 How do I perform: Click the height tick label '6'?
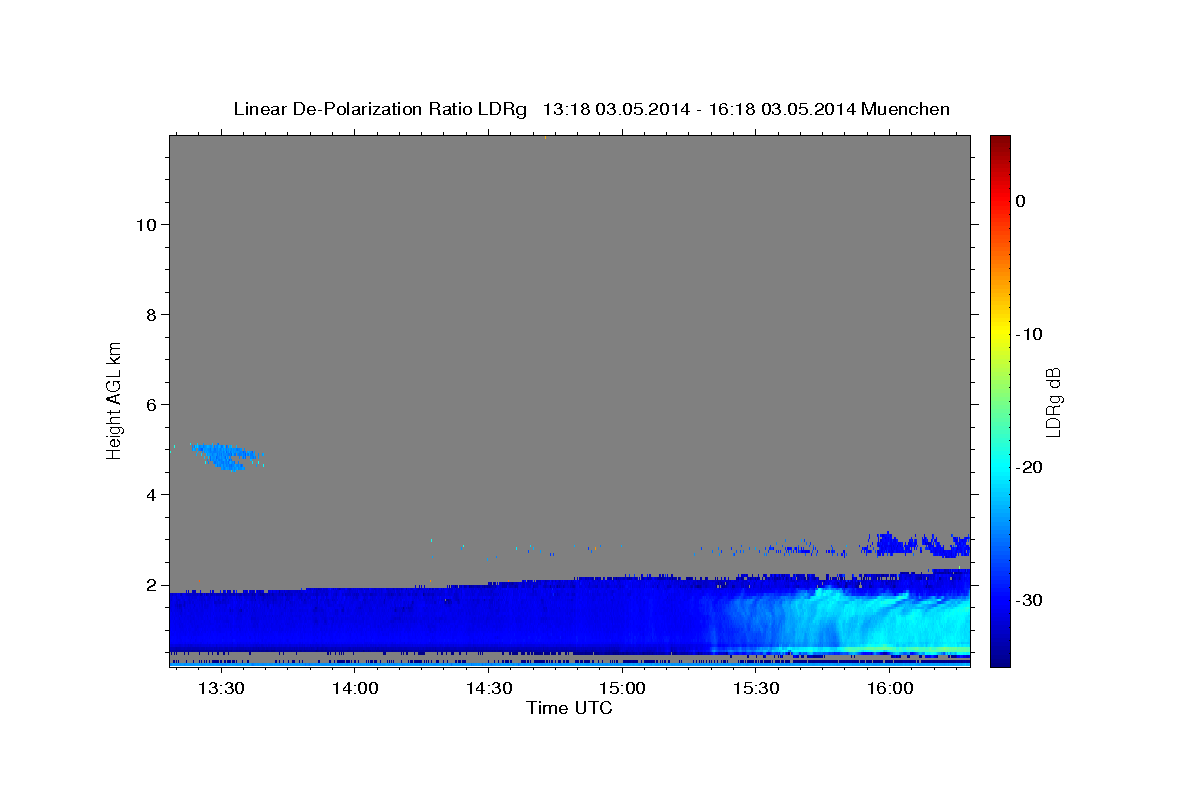[151, 405]
